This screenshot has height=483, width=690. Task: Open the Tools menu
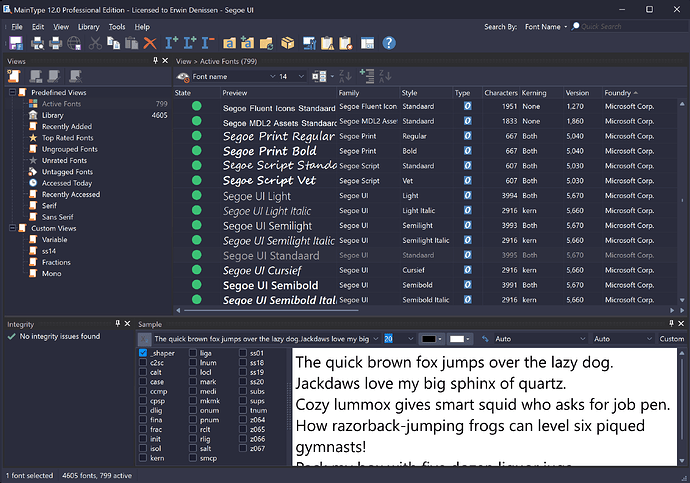click(117, 27)
